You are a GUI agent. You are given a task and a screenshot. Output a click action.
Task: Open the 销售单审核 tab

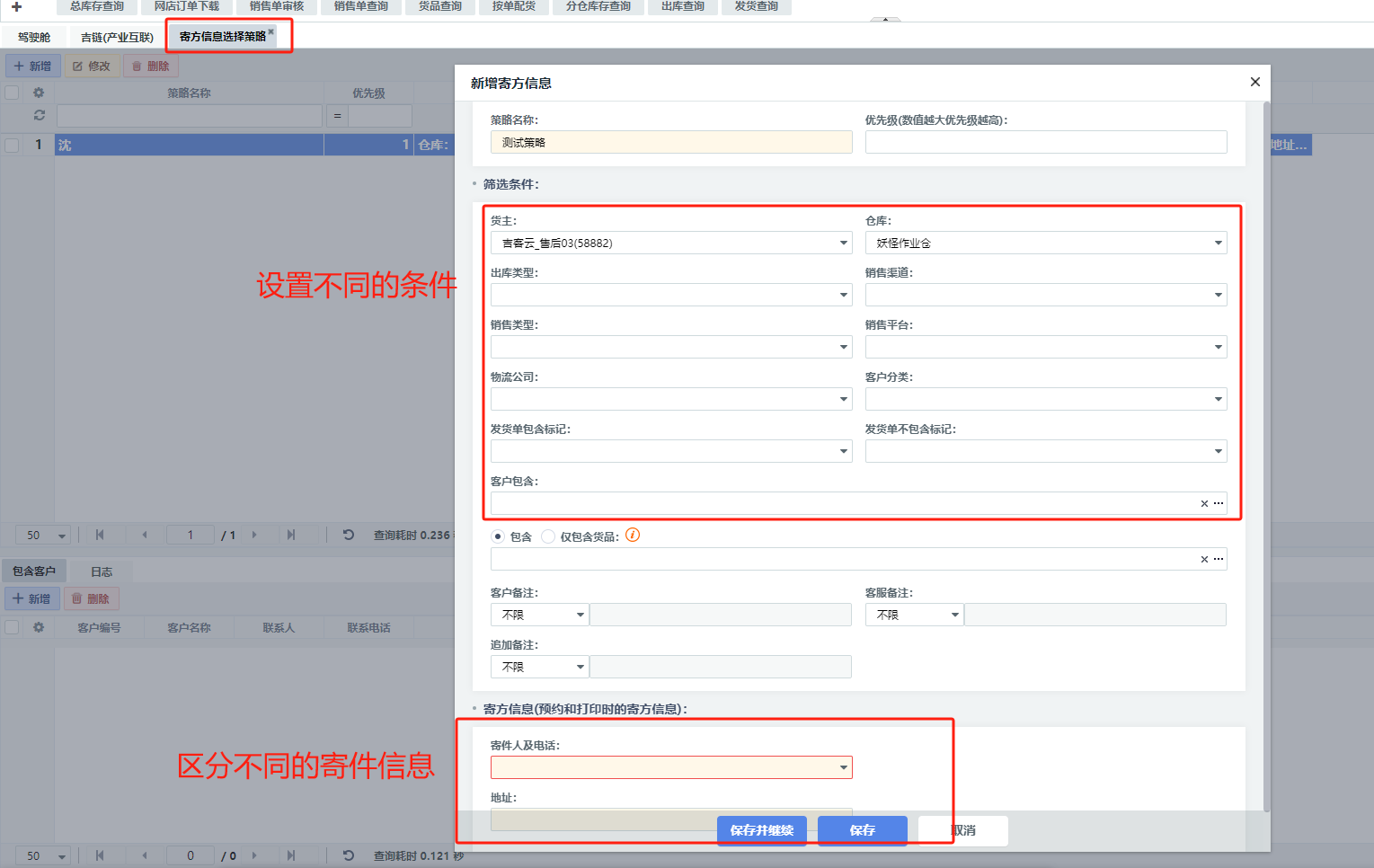(x=276, y=7)
